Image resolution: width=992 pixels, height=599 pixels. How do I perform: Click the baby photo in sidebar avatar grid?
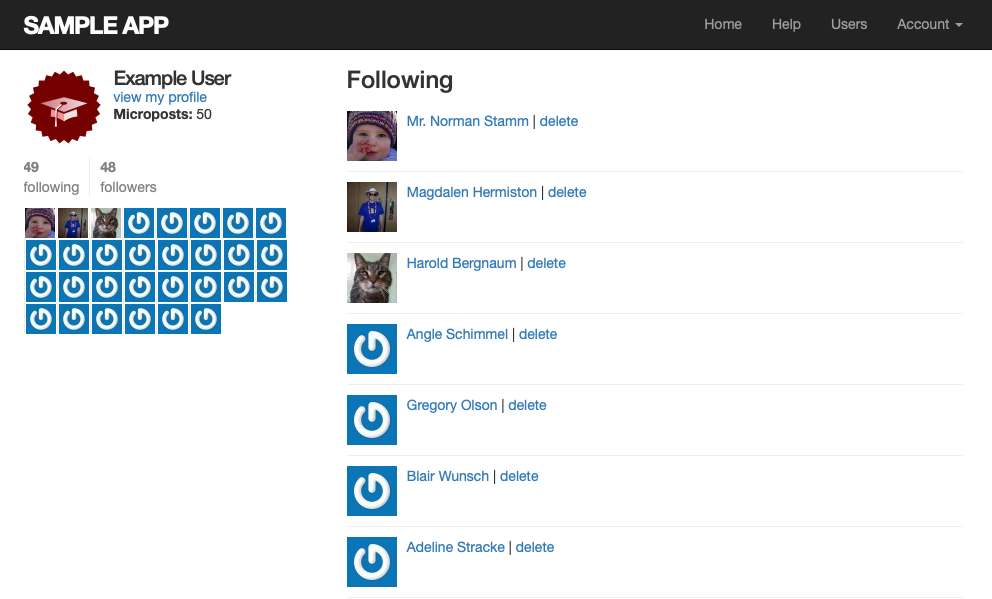tap(40, 223)
